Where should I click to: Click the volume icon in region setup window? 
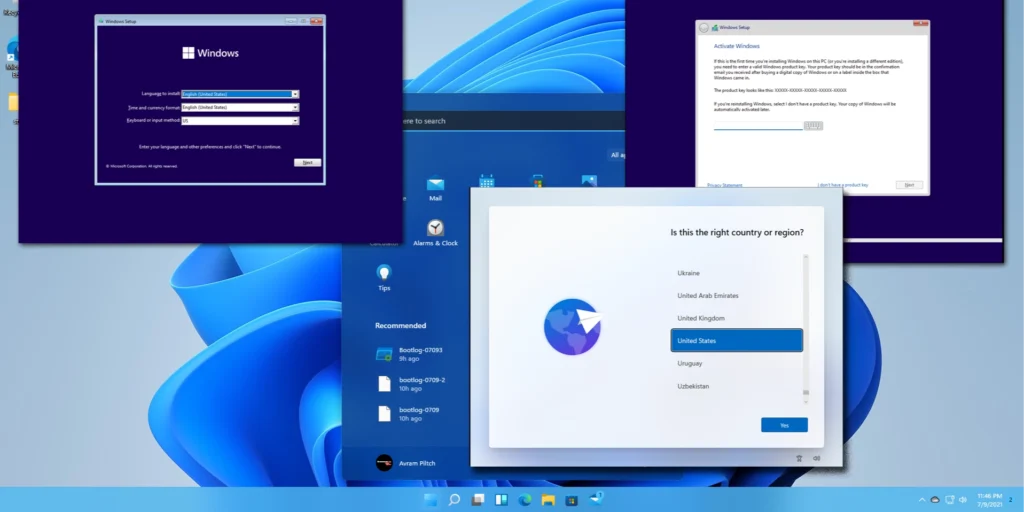pyautogui.click(x=816, y=458)
